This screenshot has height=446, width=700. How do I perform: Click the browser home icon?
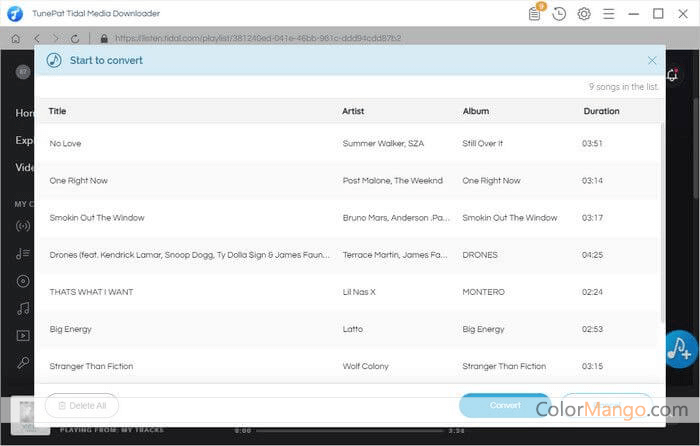(15, 38)
